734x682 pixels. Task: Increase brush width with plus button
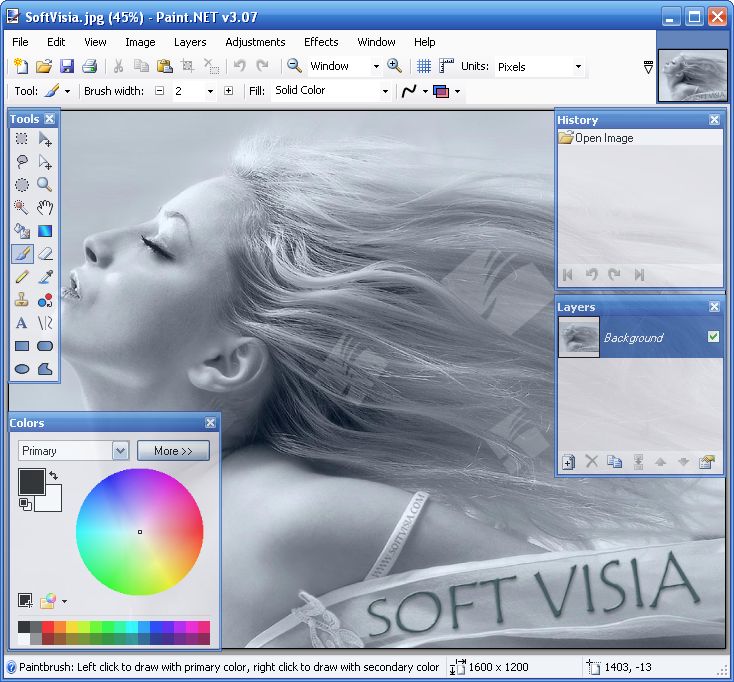[228, 91]
